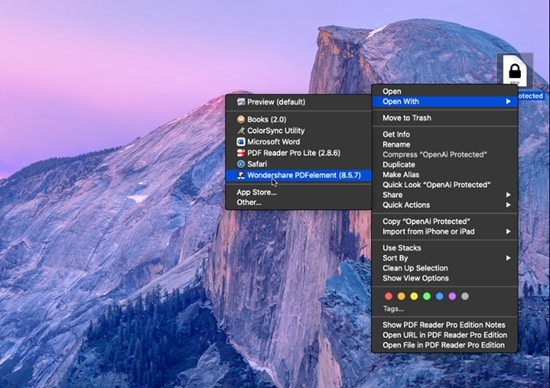The height and width of the screenshot is (388, 550).
Task: Click the Wondershare PDFelement icon
Action: 241,175
